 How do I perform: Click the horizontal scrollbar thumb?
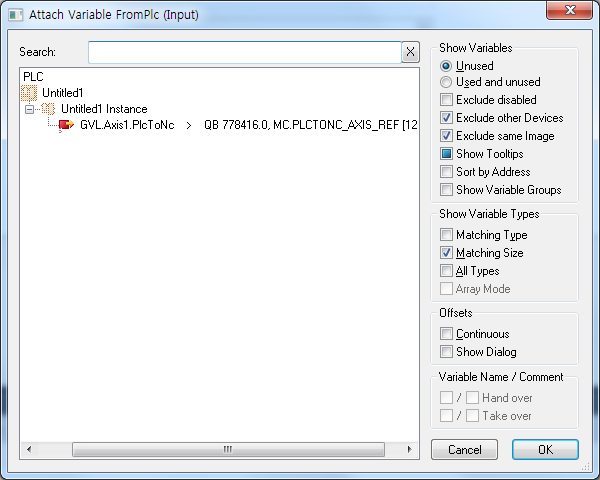pyautogui.click(x=228, y=449)
